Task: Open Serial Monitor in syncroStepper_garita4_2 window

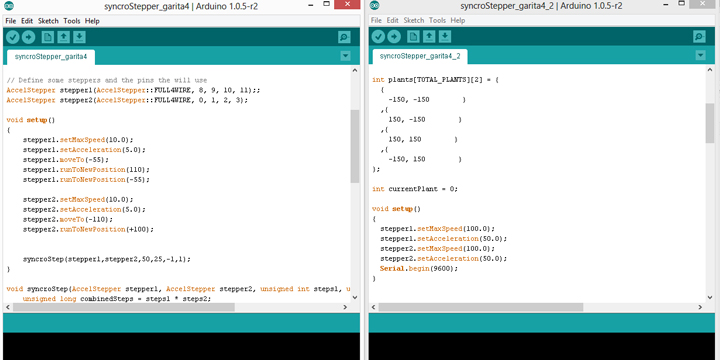Action: [x=699, y=36]
